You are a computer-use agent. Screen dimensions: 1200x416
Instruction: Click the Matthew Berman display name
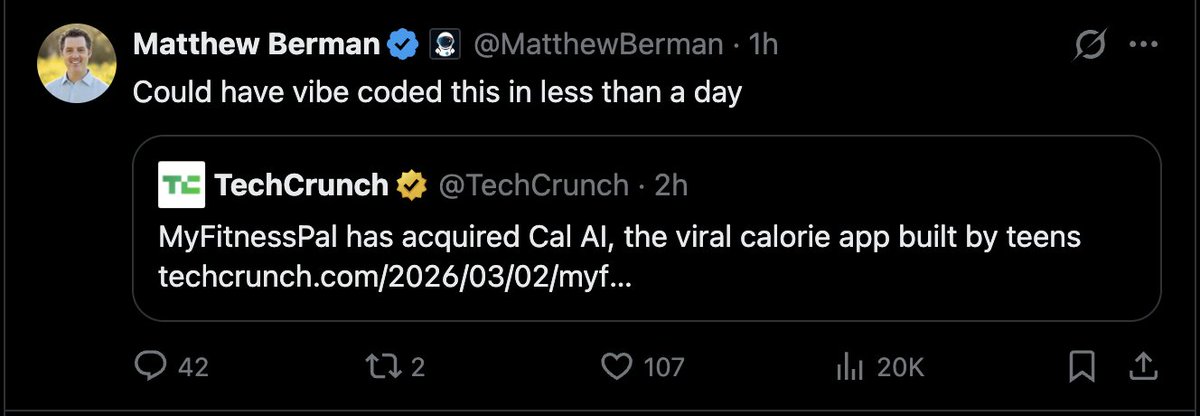[x=256, y=45]
